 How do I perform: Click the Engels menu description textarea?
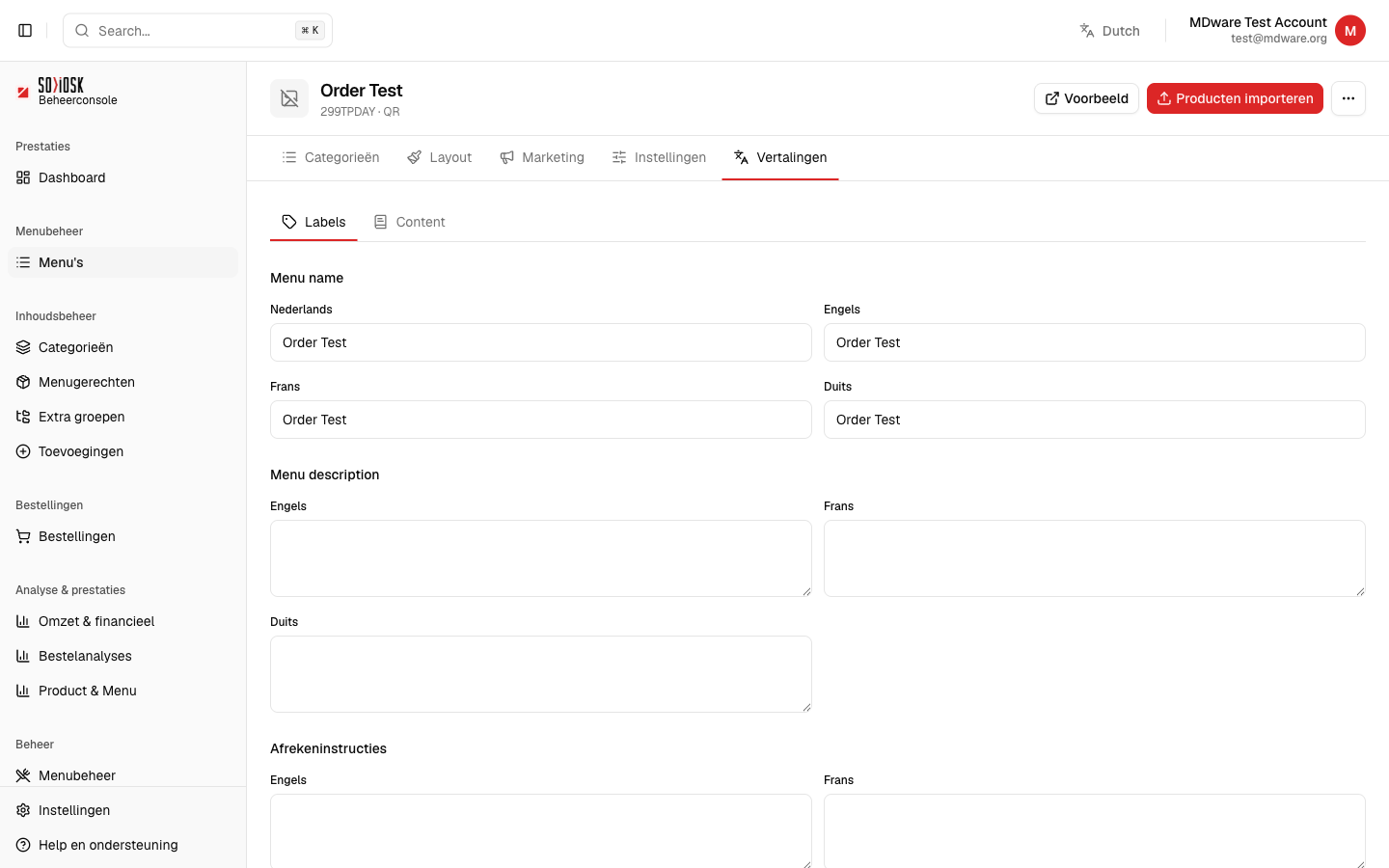[x=541, y=558]
